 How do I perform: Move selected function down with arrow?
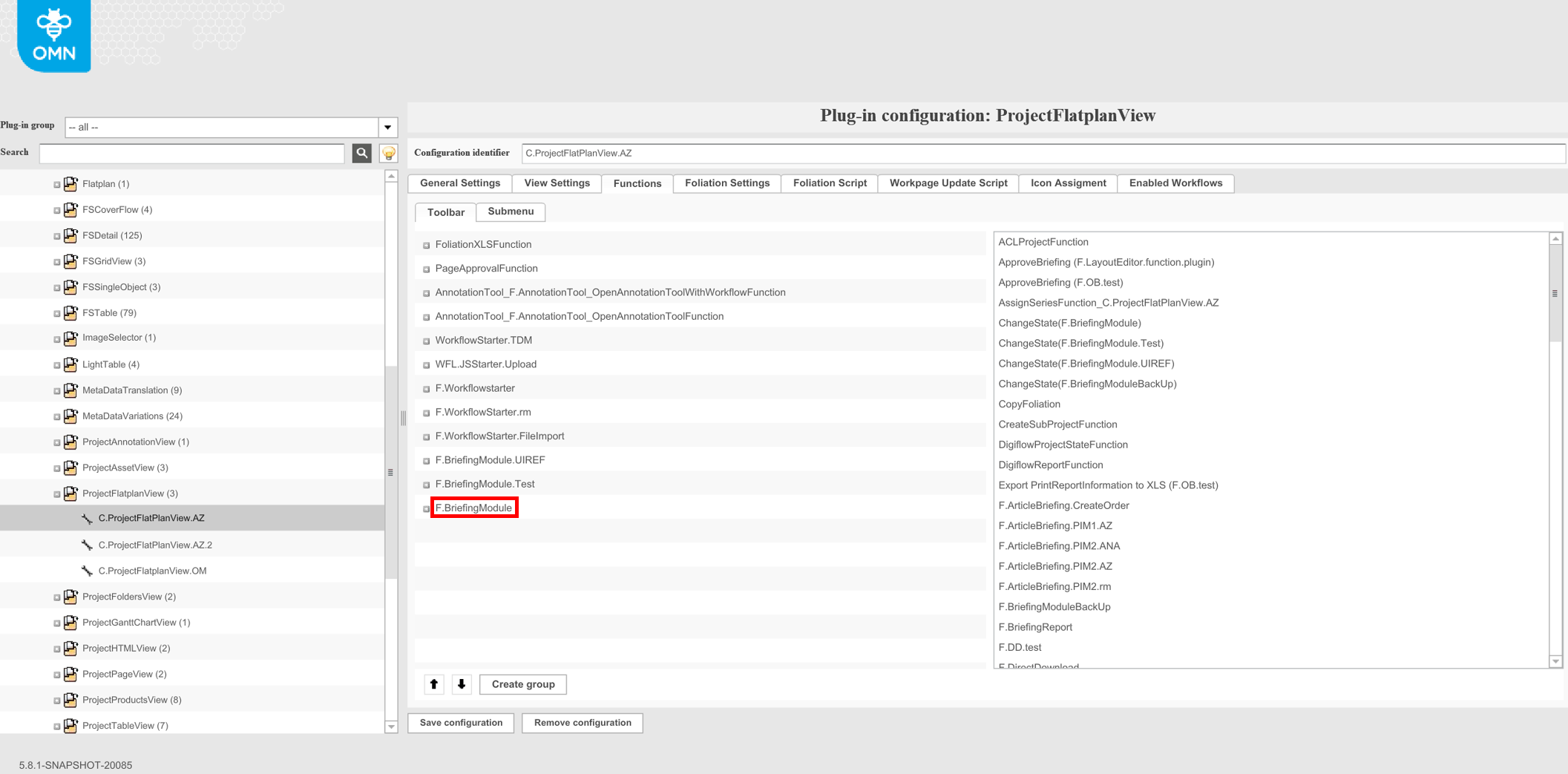tap(462, 684)
